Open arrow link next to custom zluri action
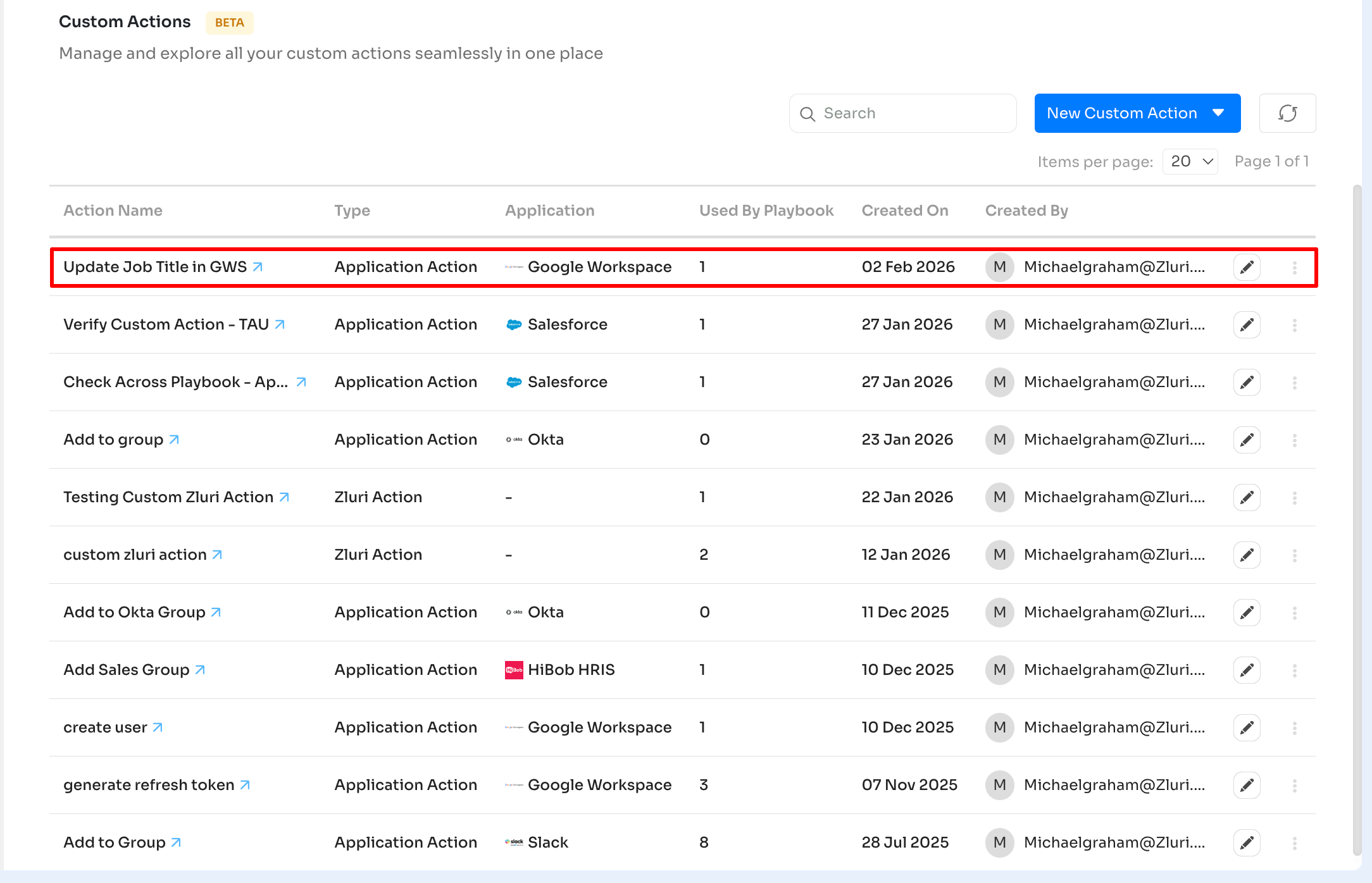Image resolution: width=1372 pixels, height=883 pixels. [x=217, y=555]
